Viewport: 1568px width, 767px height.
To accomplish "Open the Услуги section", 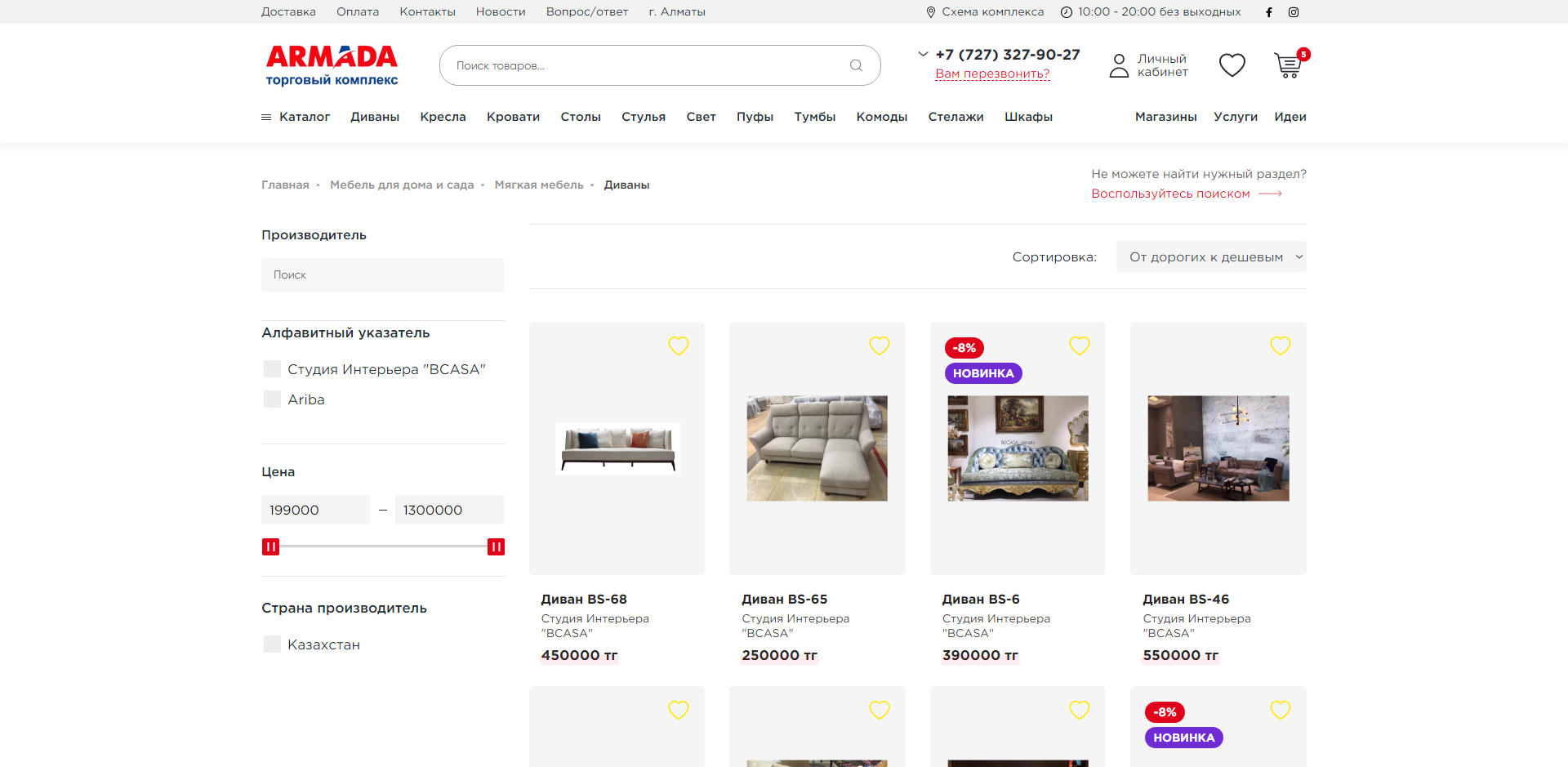I will (1236, 117).
